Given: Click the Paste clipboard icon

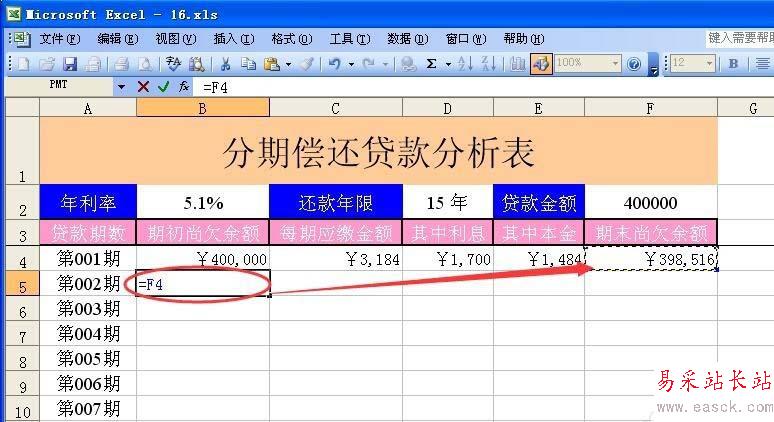Looking at the screenshot, I should click(272, 64).
